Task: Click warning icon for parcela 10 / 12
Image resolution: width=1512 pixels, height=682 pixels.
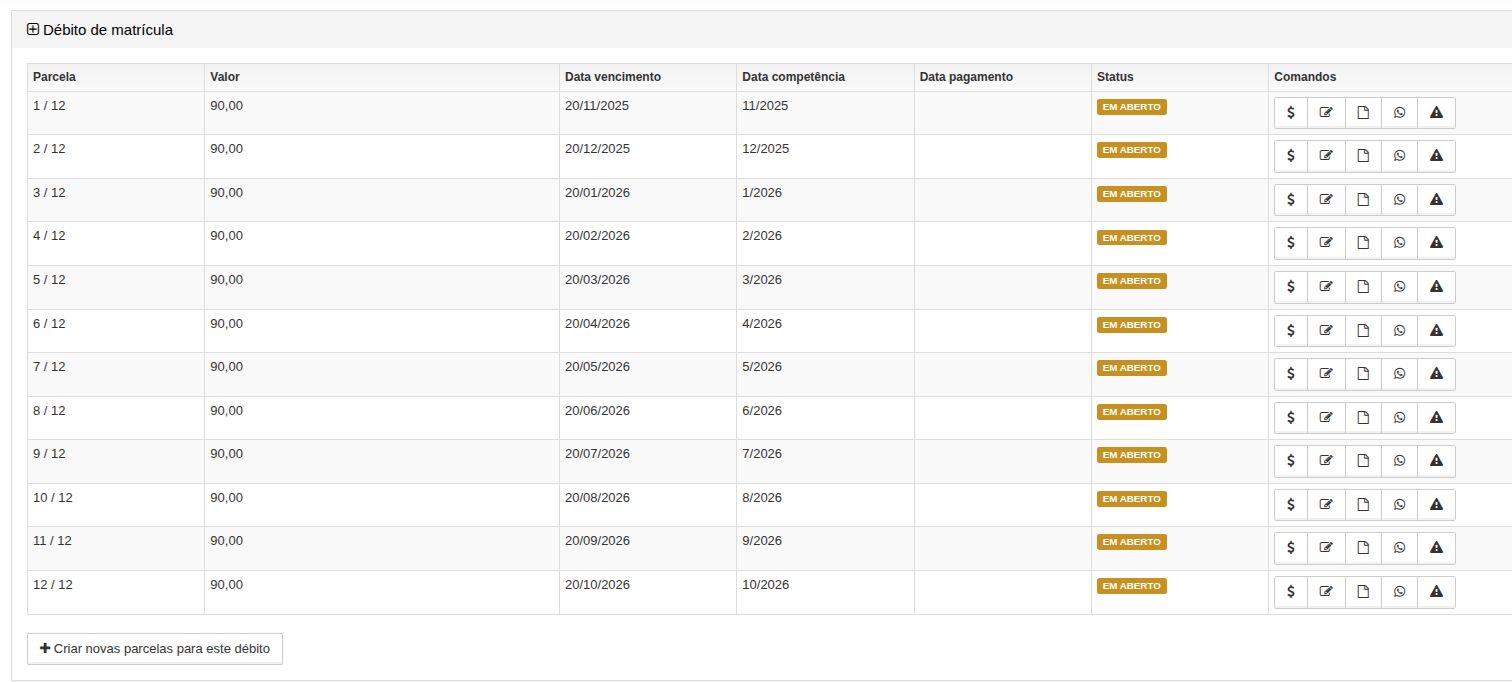Action: (x=1436, y=504)
